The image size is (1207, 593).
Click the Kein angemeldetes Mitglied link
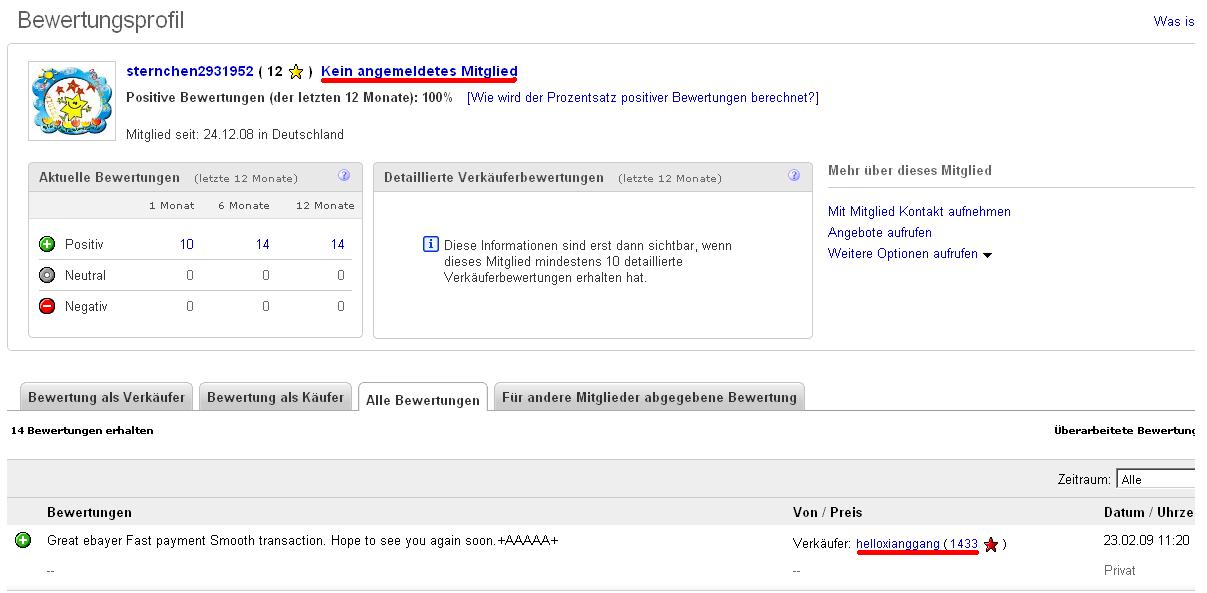point(419,71)
